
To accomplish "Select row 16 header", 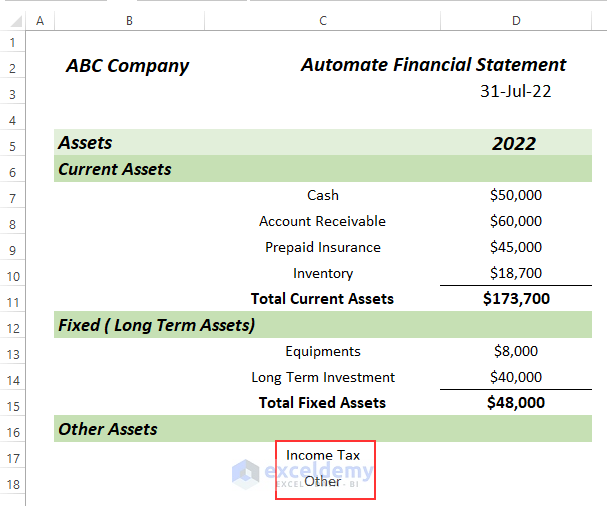I will tap(13, 430).
